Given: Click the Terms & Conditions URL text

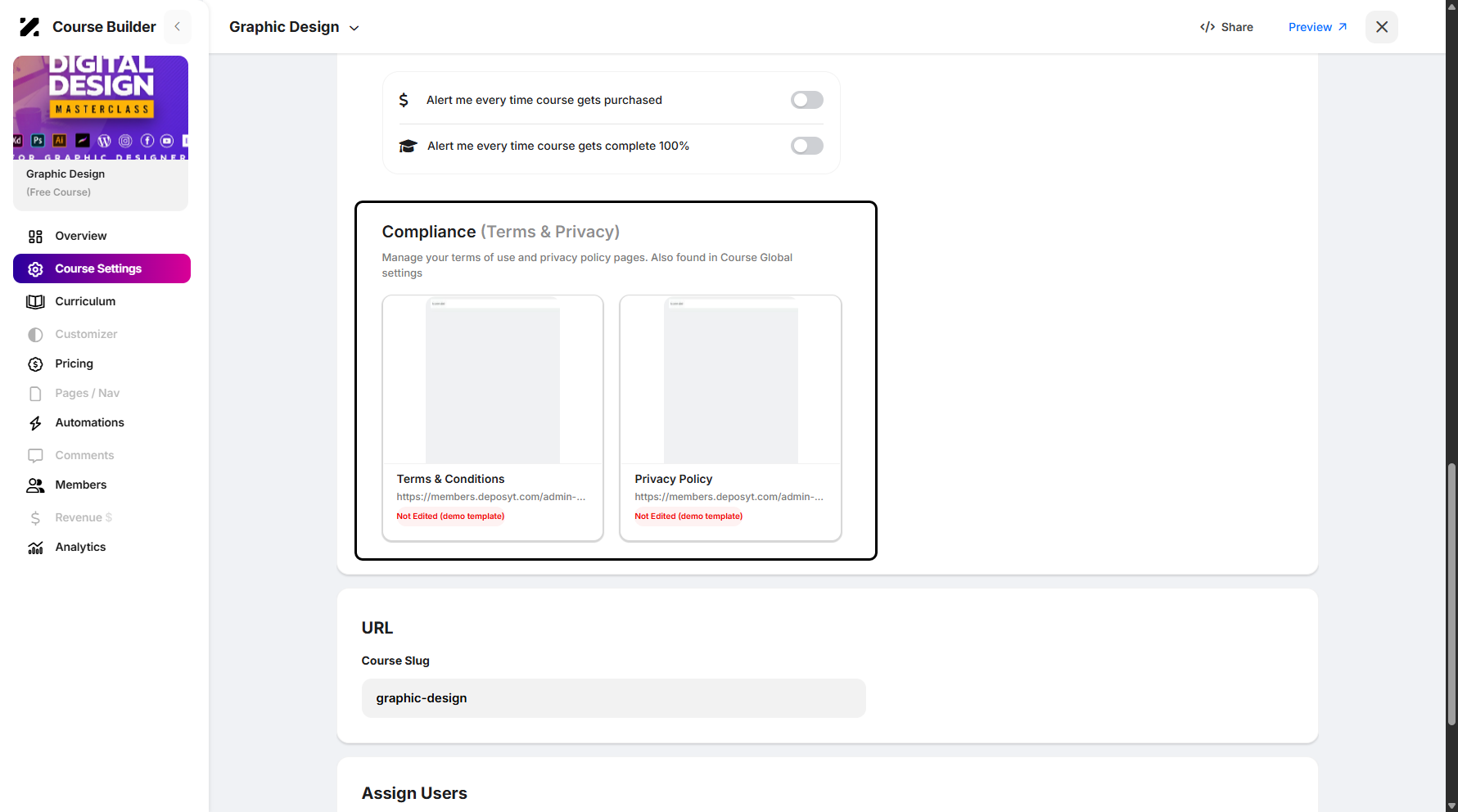Looking at the screenshot, I should coord(491,497).
